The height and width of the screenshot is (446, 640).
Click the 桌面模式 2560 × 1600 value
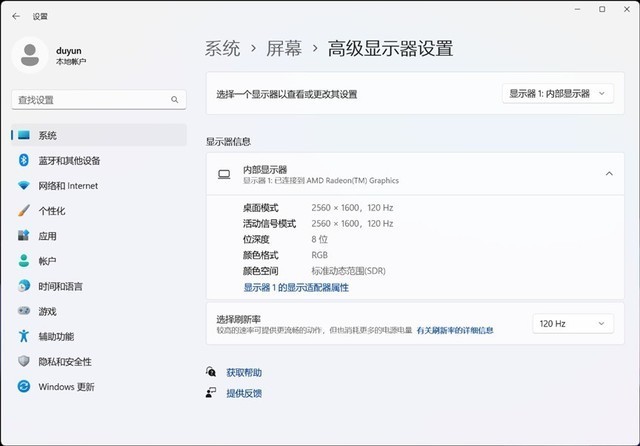pos(352,208)
